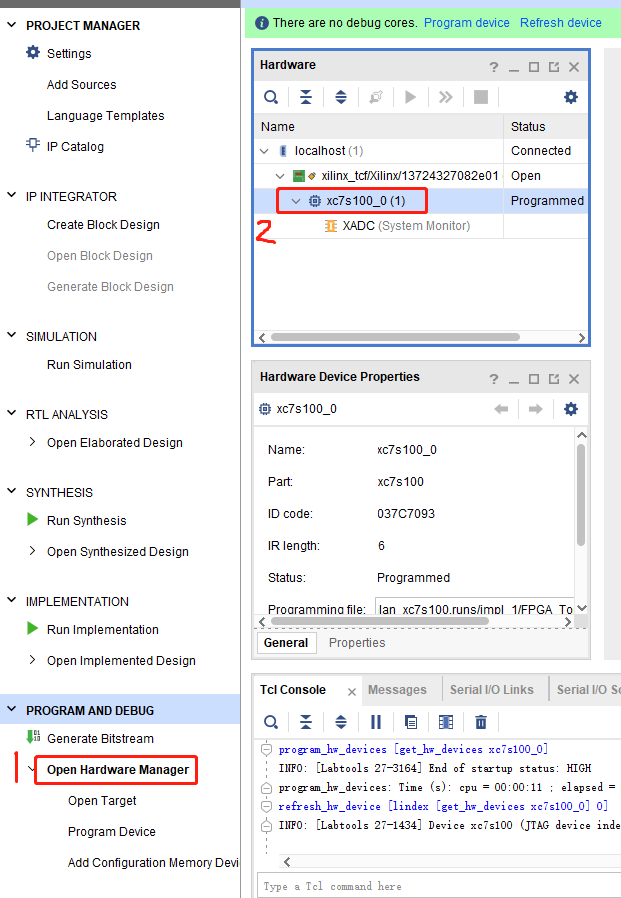Expand Open Elaborated Design
The height and width of the screenshot is (898, 621).
[x=32, y=442]
